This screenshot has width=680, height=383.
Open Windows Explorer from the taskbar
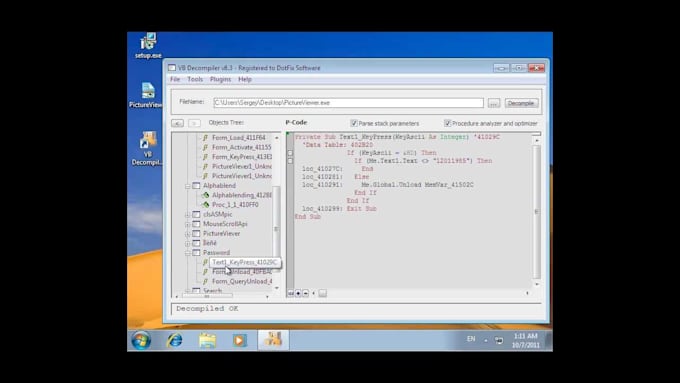[207, 340]
